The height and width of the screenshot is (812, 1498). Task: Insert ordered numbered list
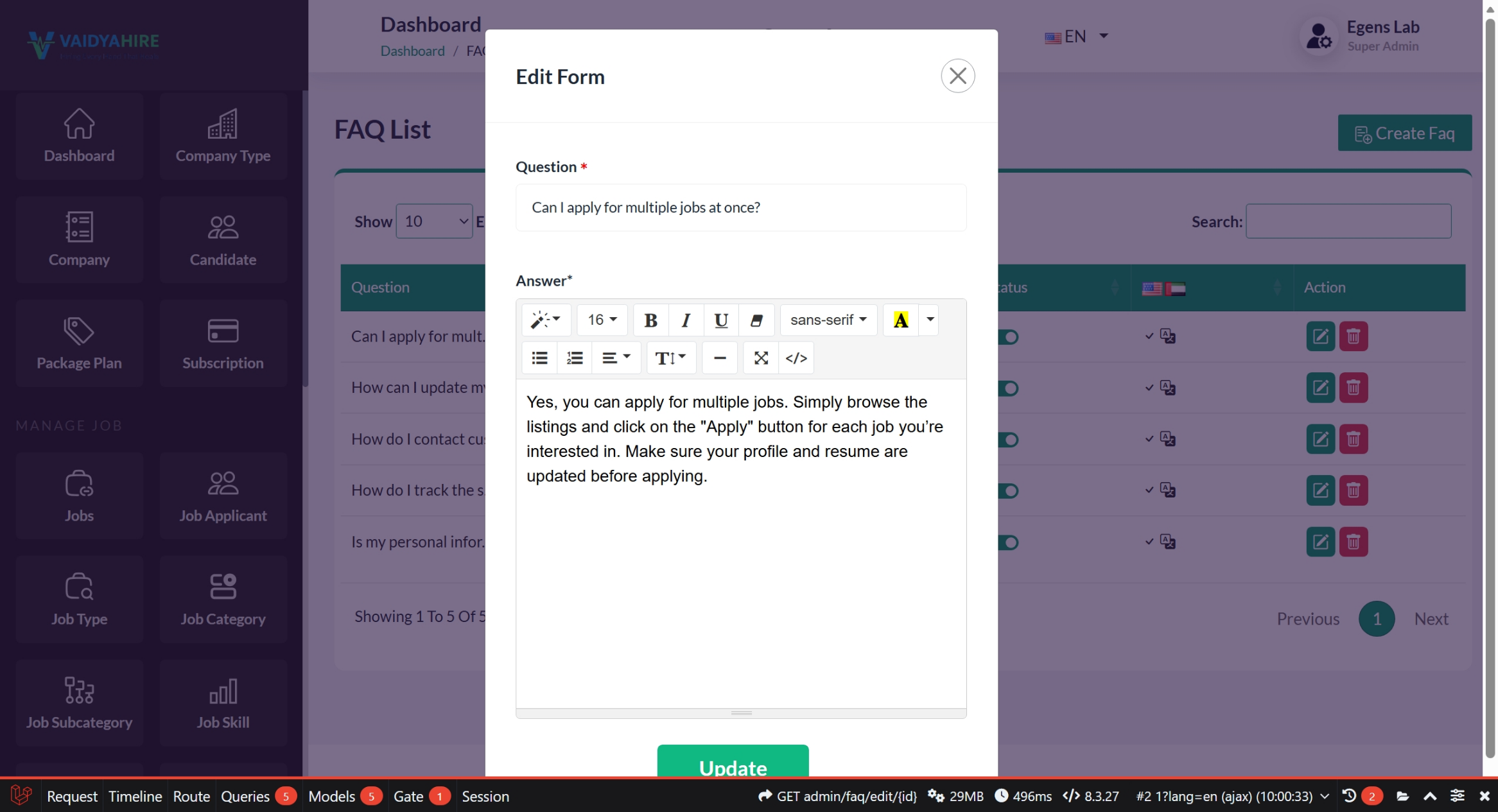tap(575, 358)
